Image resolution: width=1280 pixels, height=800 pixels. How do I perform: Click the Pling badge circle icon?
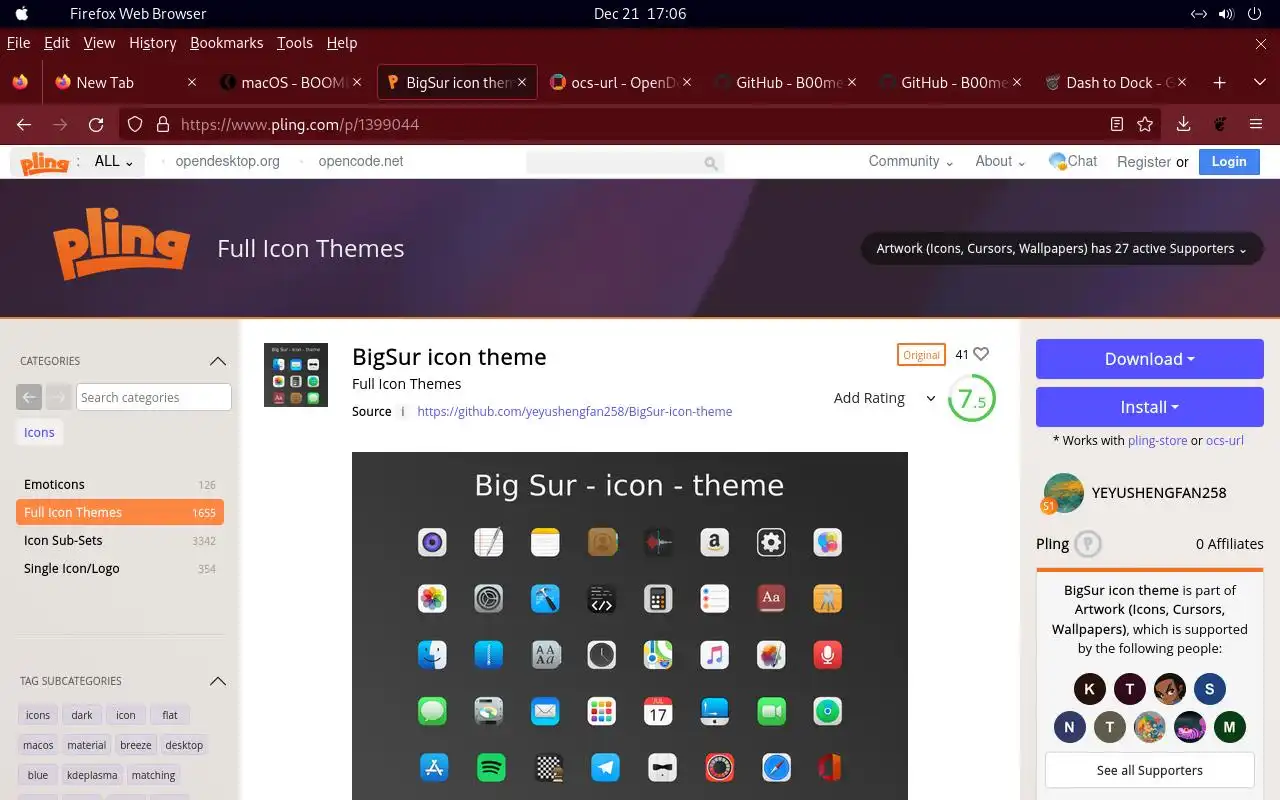coord(1088,544)
